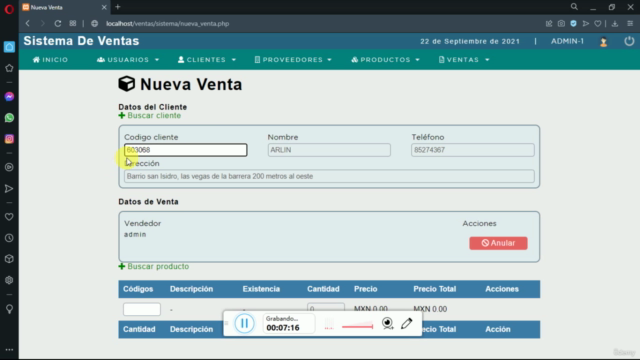Expand the PROVEEDORES dropdown menu
The width and height of the screenshot is (640, 360).
coord(293,60)
